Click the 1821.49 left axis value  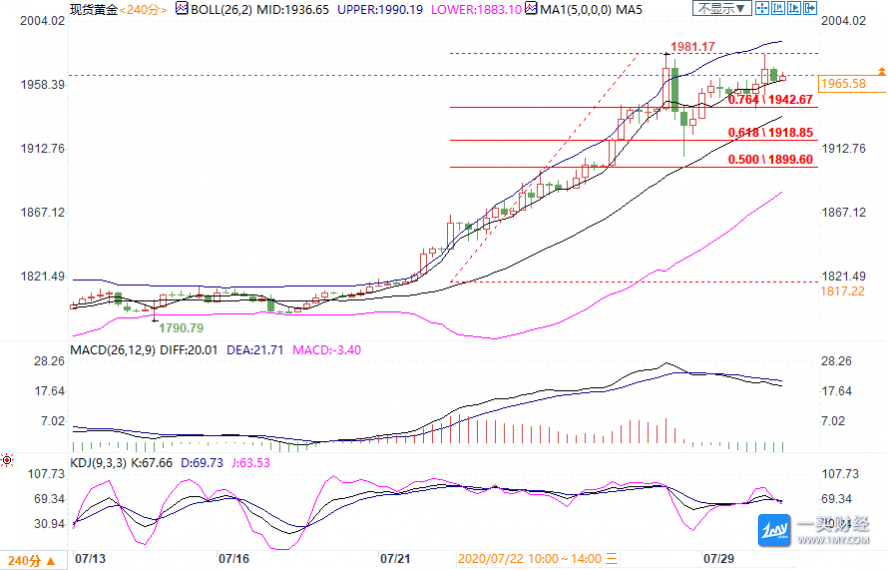[42, 277]
